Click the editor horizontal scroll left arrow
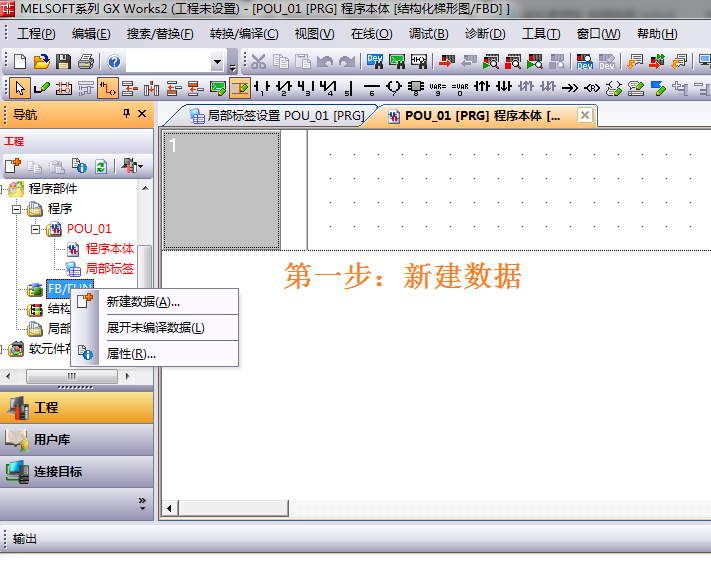The height and width of the screenshot is (575, 711). pyautogui.click(x=170, y=508)
